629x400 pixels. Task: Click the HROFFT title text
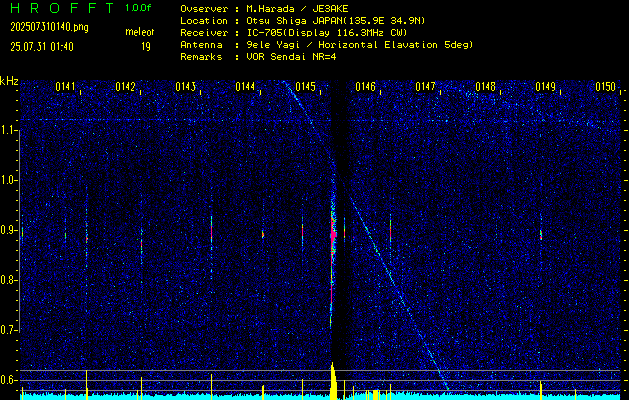56,8
